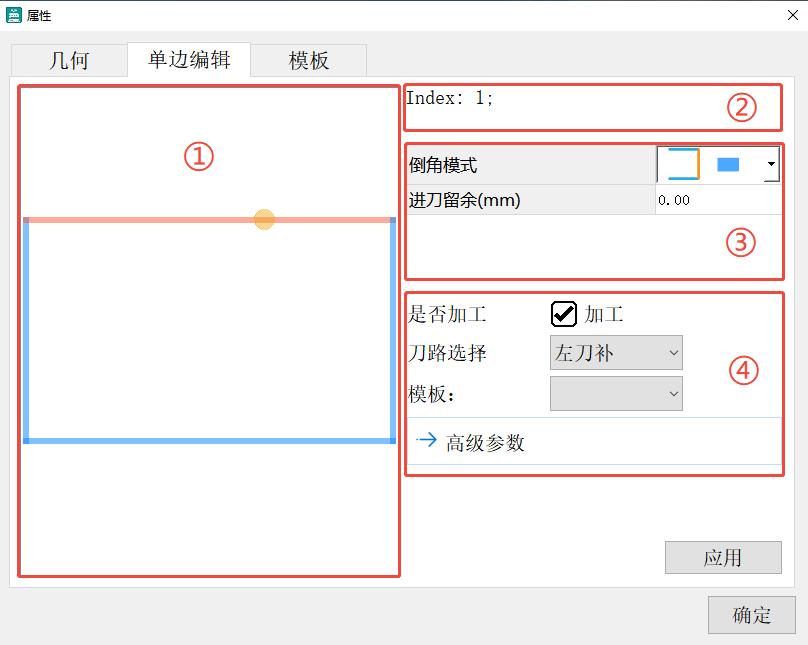Expand the empty 模板 dropdown
808x645 pixels.
616,394
